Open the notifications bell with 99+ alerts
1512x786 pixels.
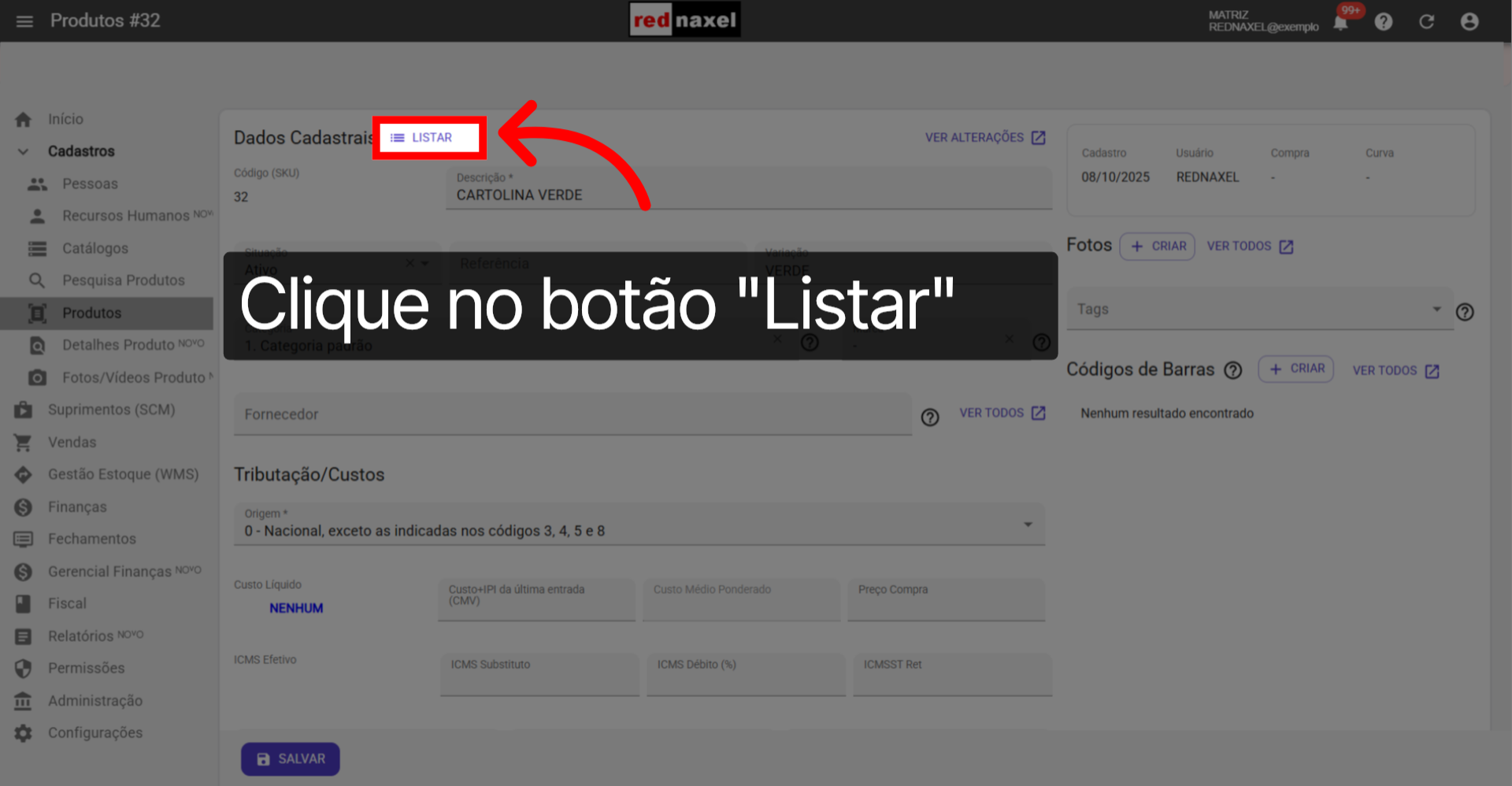click(1341, 21)
